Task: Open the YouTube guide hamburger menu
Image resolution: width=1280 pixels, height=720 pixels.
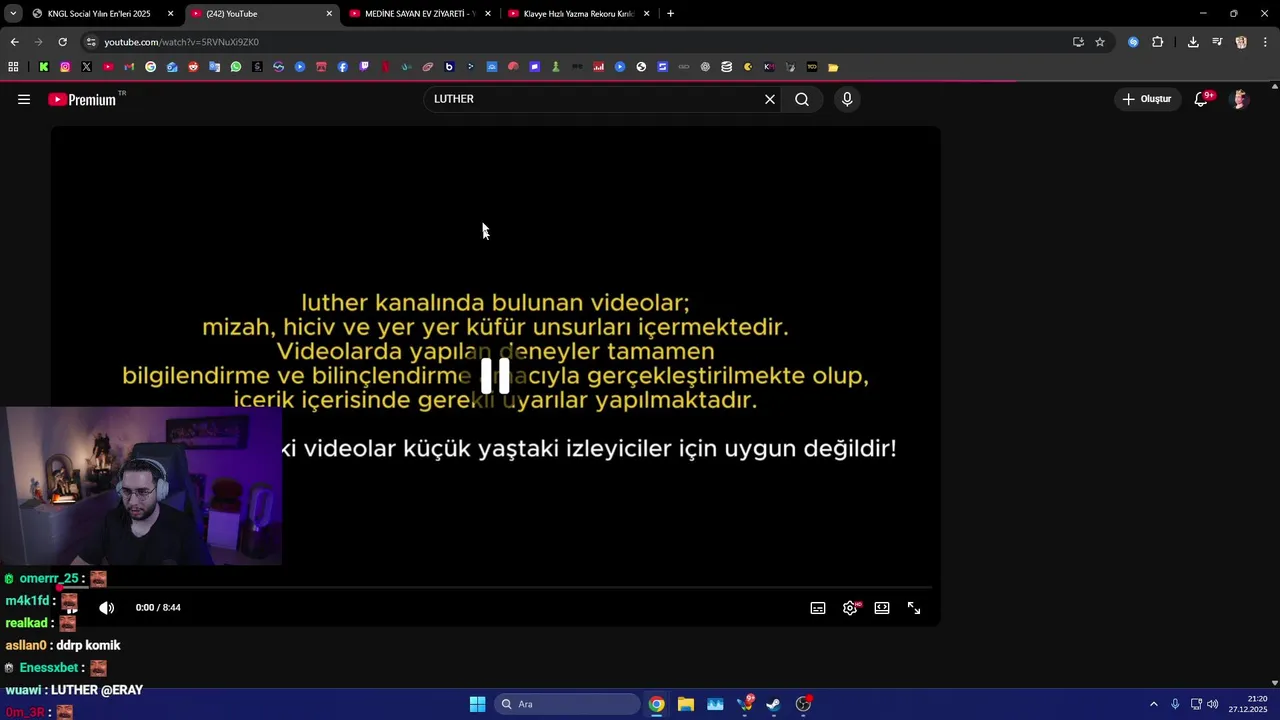Action: click(24, 99)
